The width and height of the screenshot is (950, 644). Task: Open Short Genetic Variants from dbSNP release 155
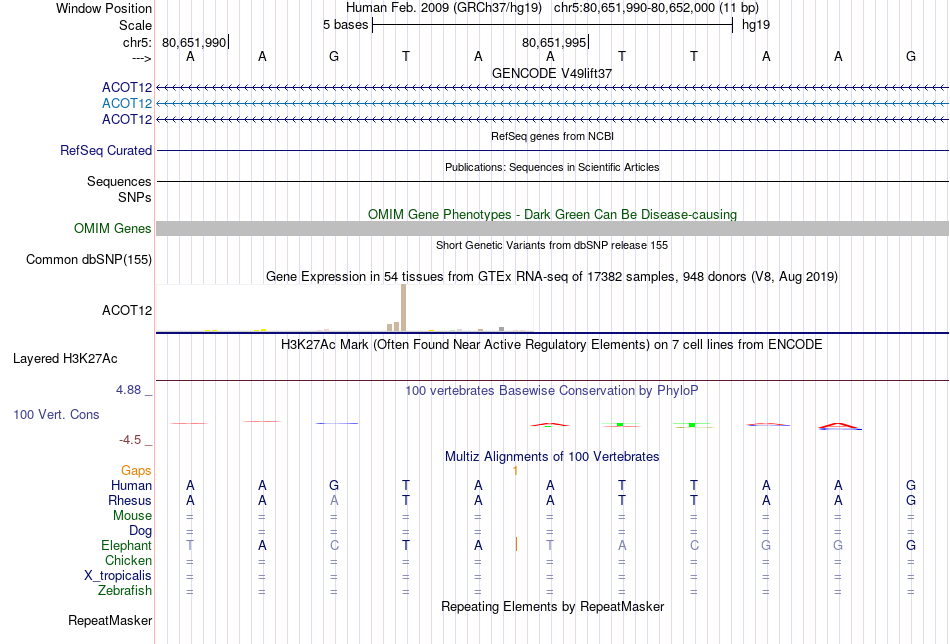point(552,245)
